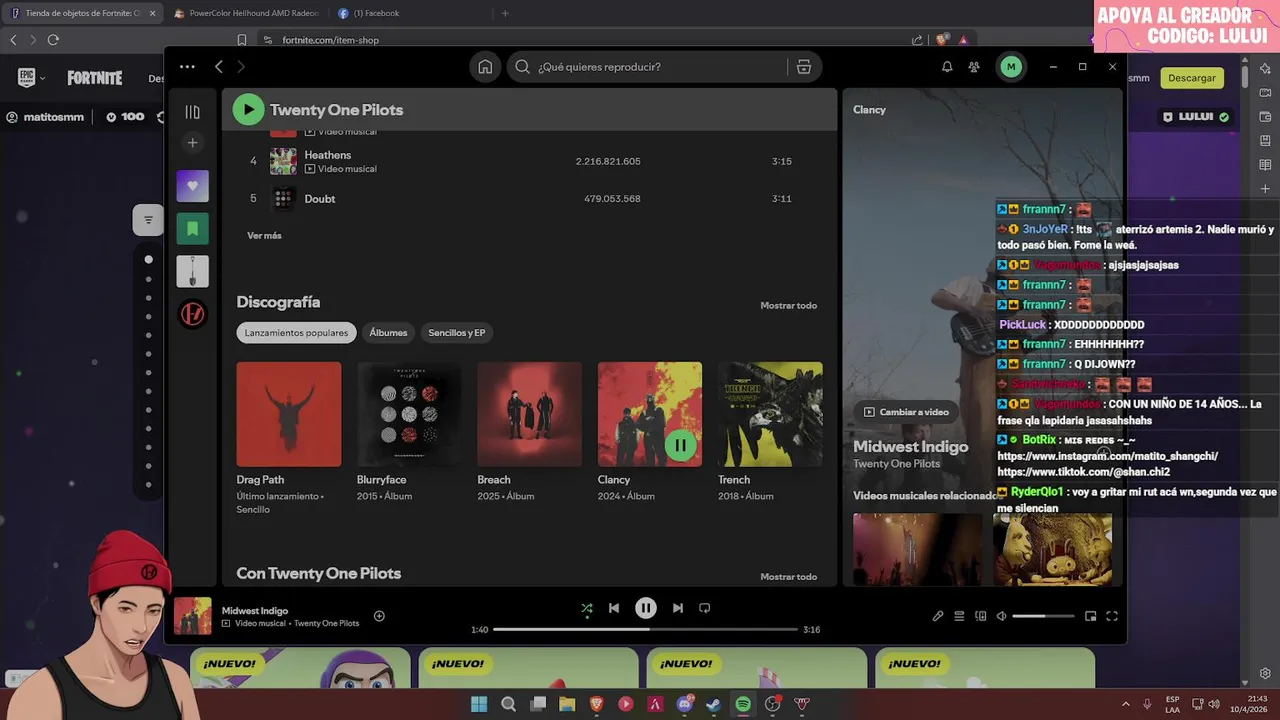Open Discord from the taskbar

pyautogui.click(x=685, y=704)
